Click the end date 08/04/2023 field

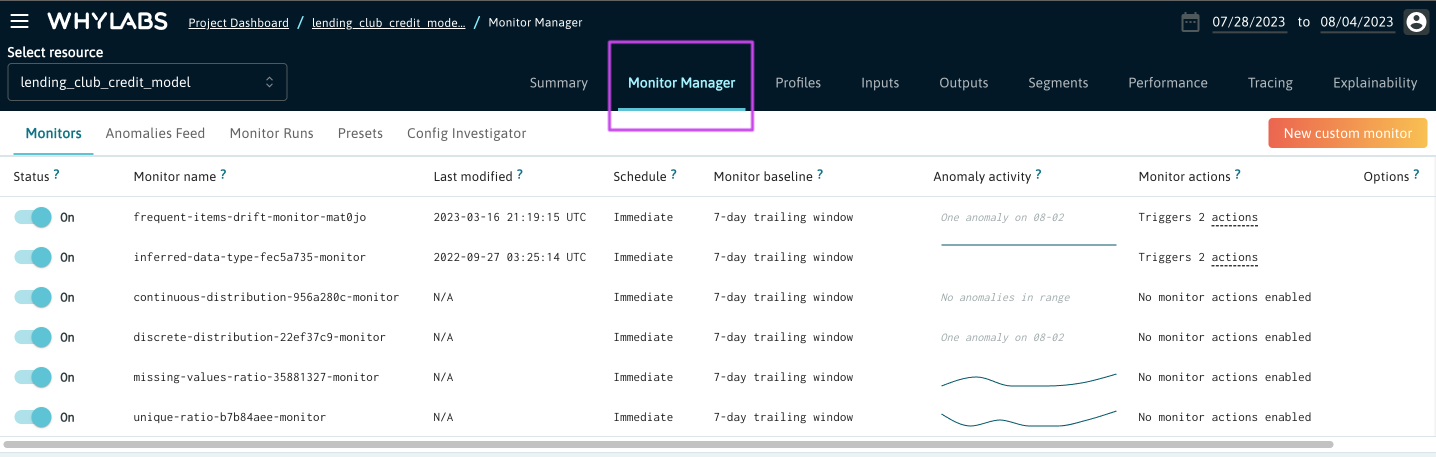tap(1356, 22)
